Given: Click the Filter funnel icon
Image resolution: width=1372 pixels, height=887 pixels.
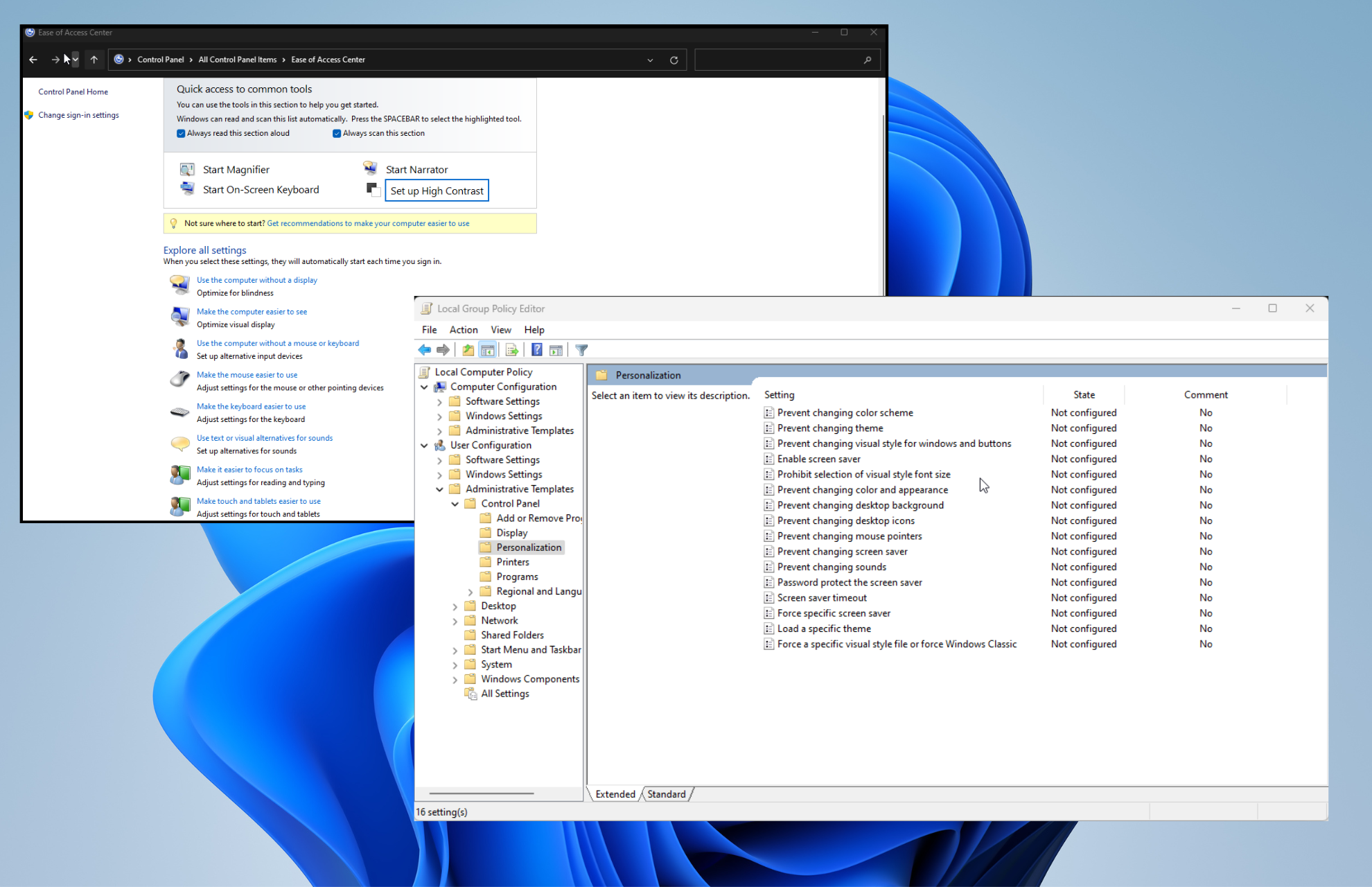Looking at the screenshot, I should tap(582, 350).
